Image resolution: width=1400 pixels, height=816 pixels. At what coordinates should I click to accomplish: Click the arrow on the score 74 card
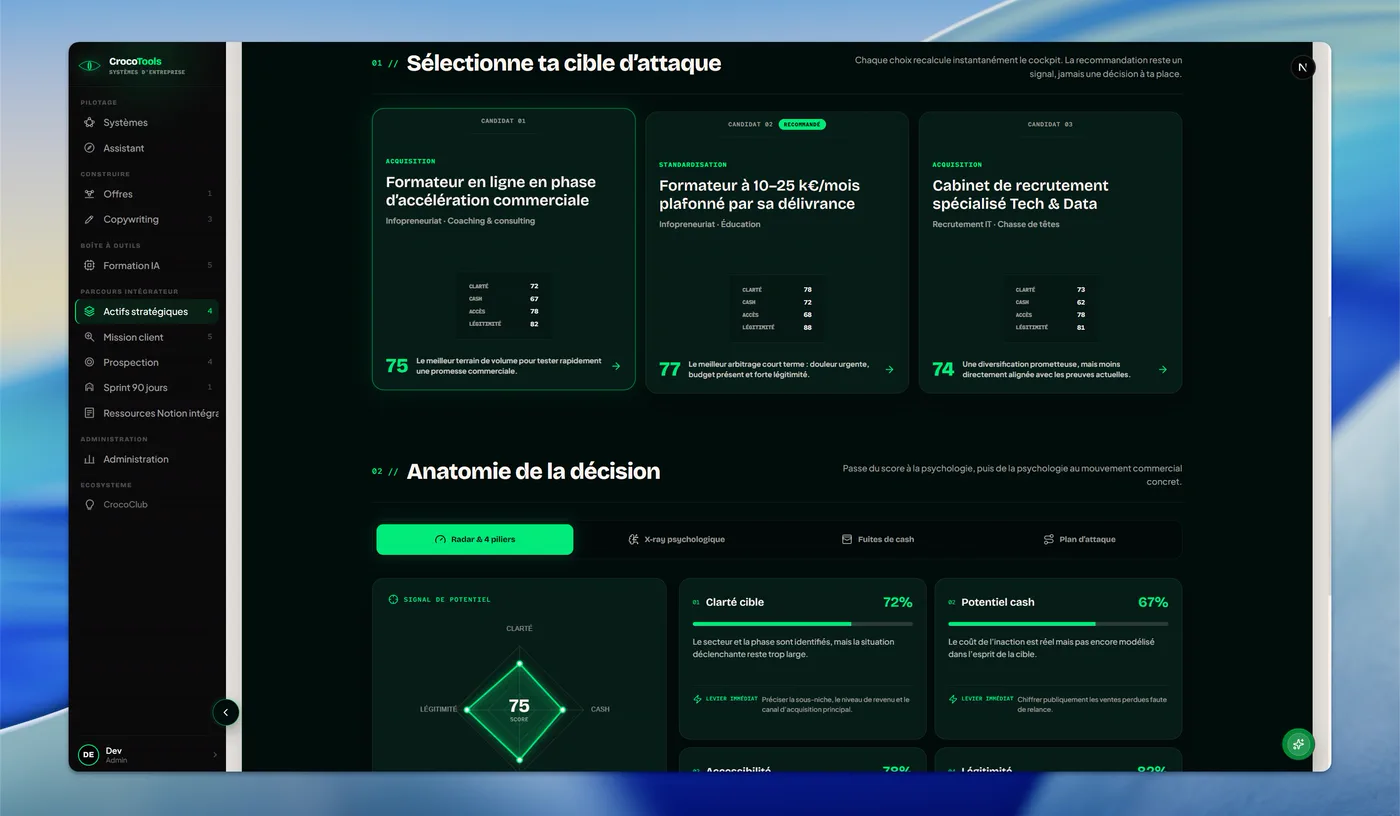click(1162, 369)
